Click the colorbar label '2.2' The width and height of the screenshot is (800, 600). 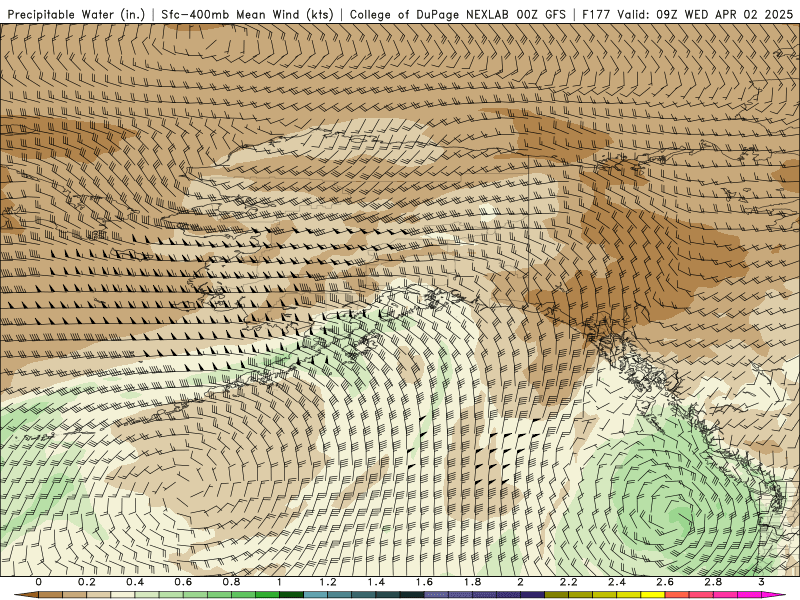[568, 582]
